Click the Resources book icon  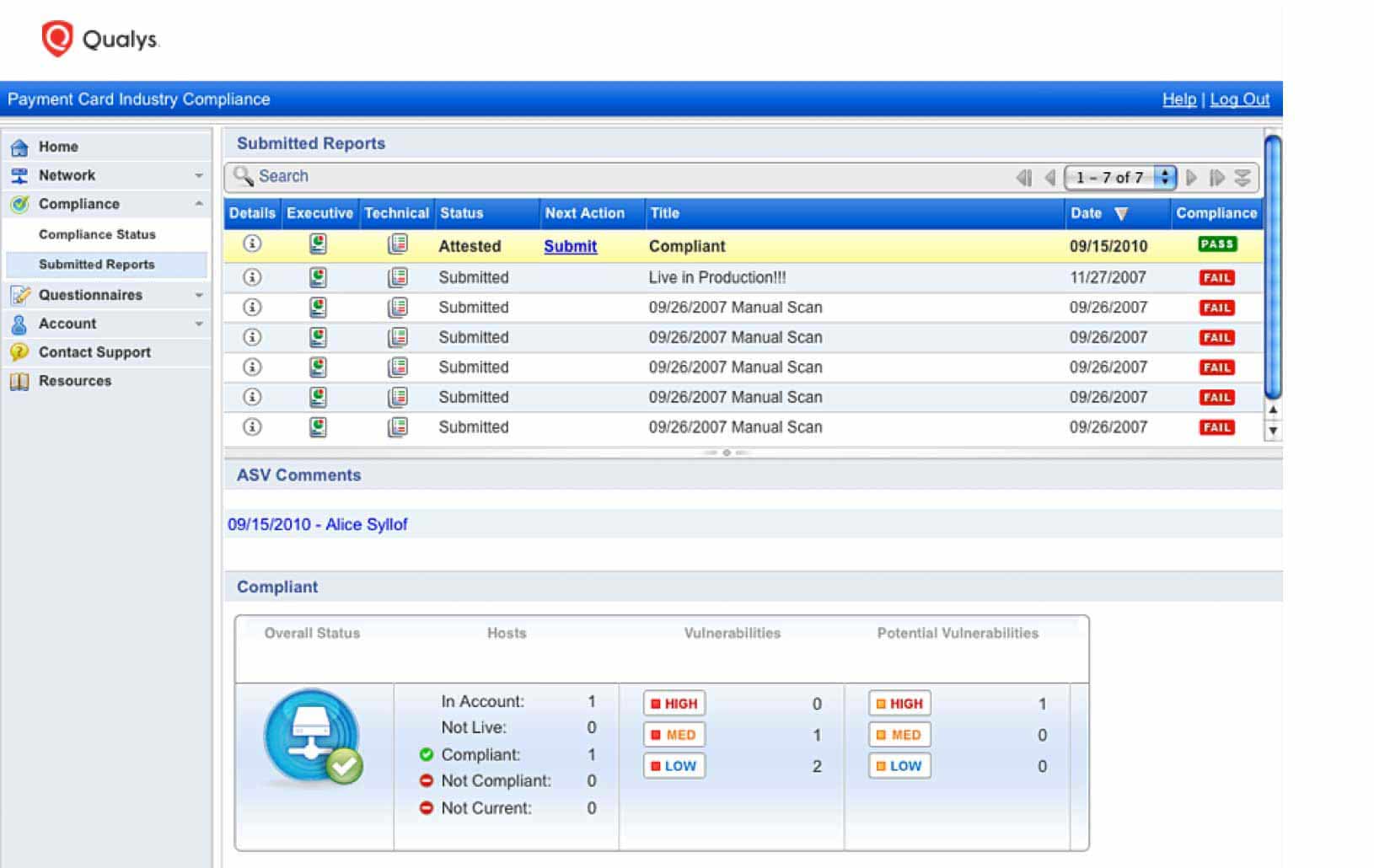point(19,381)
